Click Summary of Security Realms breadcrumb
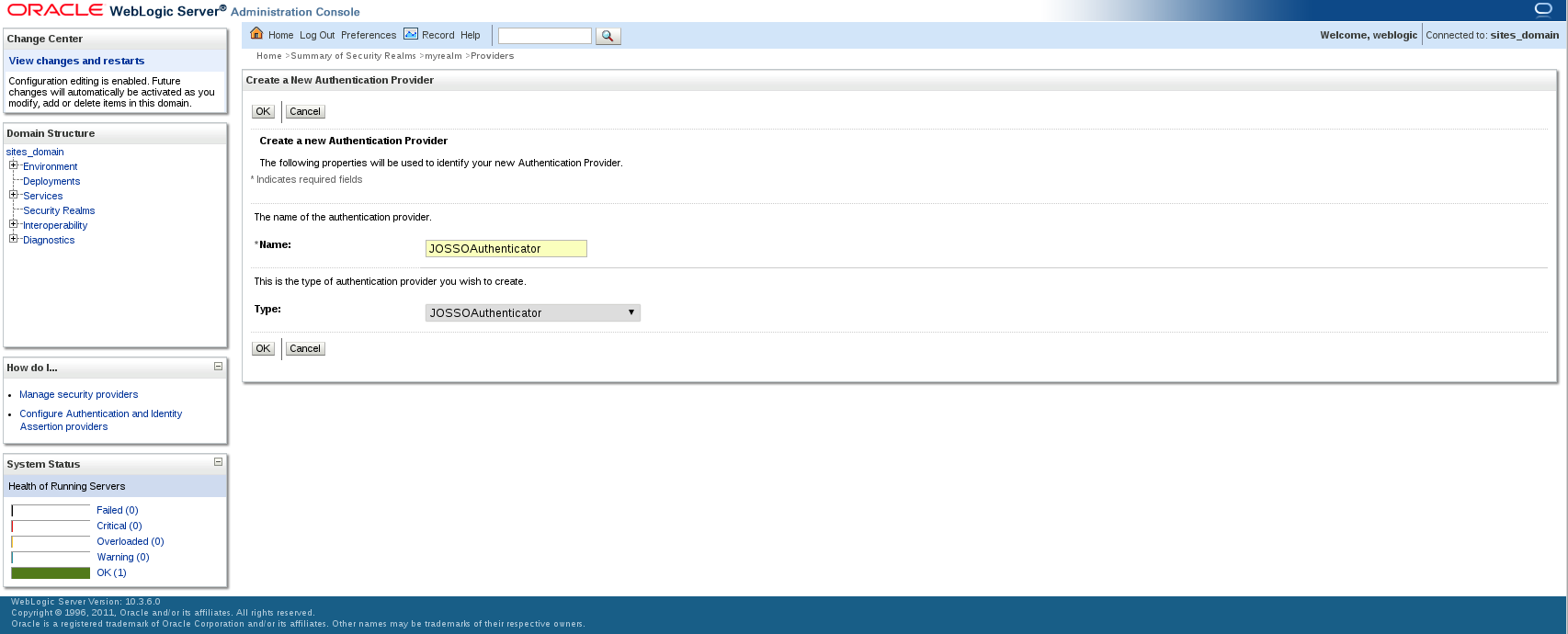 tap(354, 56)
